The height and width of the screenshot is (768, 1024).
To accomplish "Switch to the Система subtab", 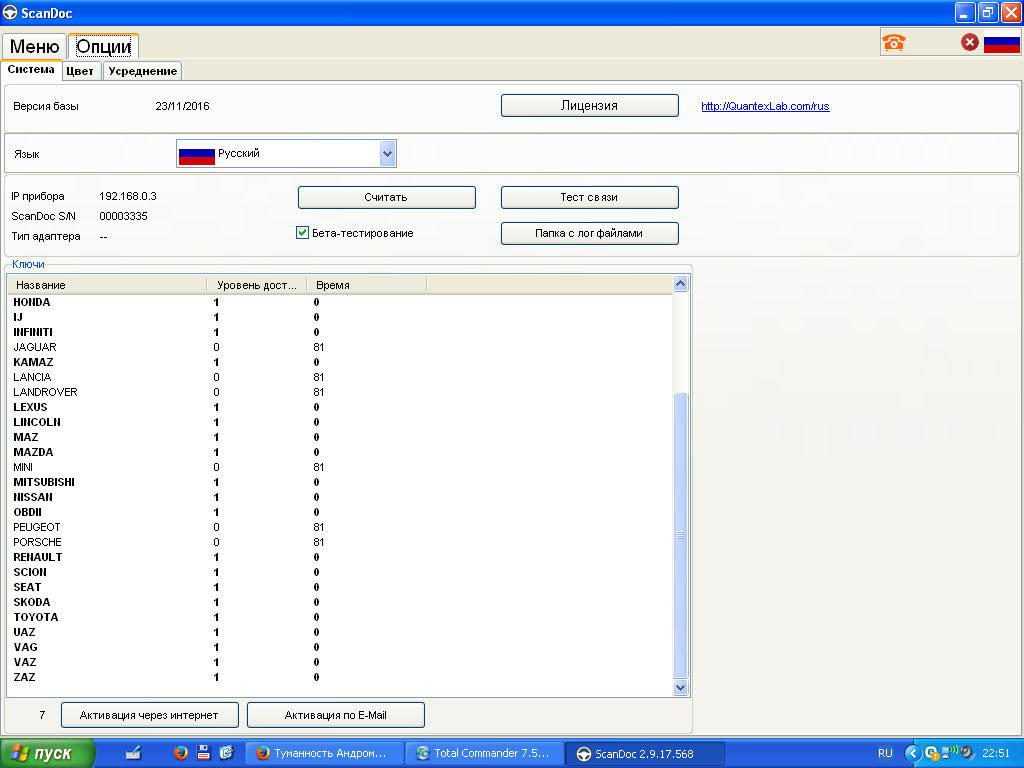I will pos(31,70).
